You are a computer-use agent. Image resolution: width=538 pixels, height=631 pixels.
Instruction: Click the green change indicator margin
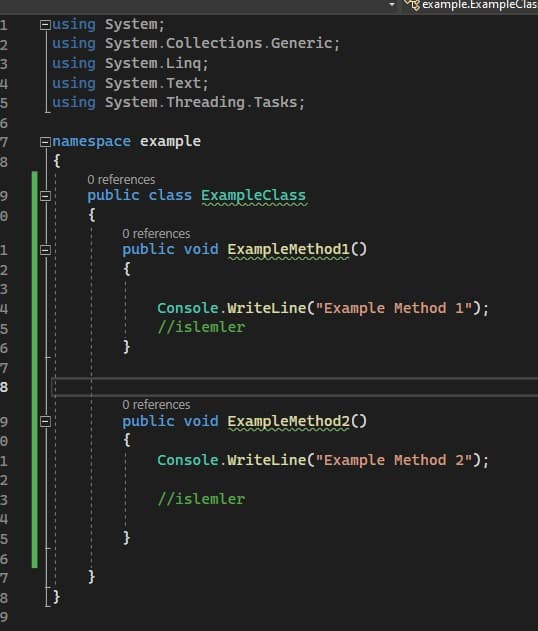(35, 369)
